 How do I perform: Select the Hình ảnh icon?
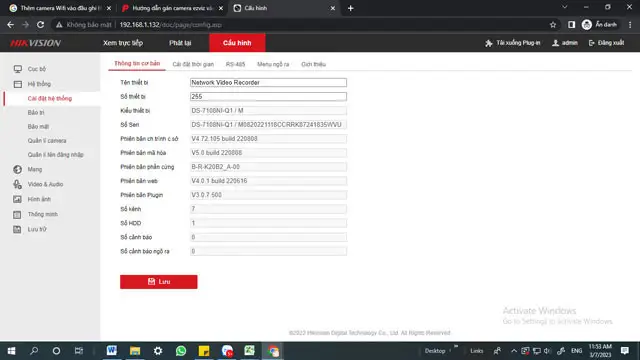pos(18,199)
